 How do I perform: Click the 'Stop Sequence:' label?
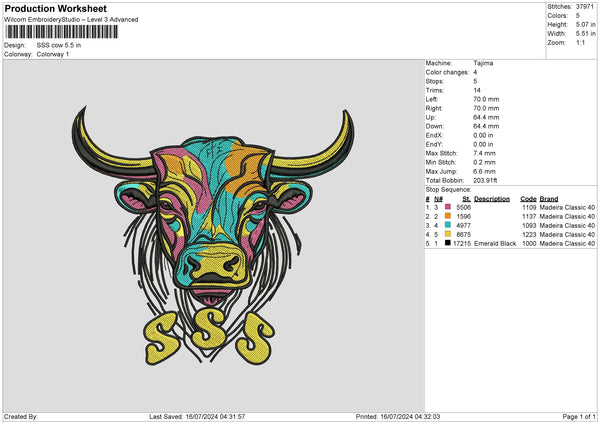point(448,189)
